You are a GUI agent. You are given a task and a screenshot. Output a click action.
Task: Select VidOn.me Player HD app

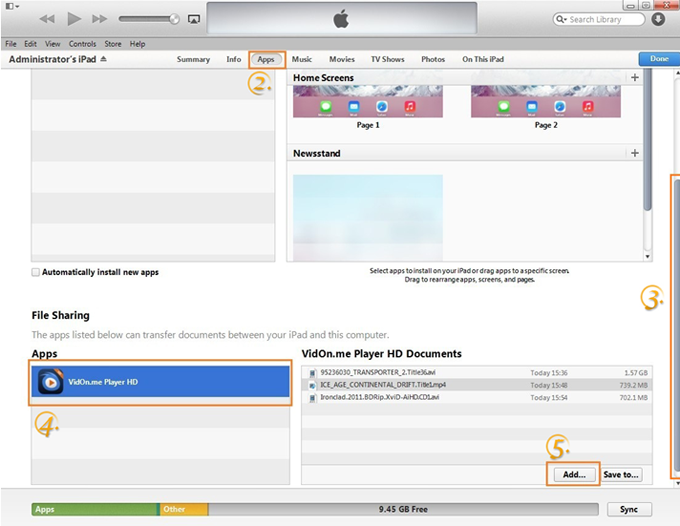point(160,382)
